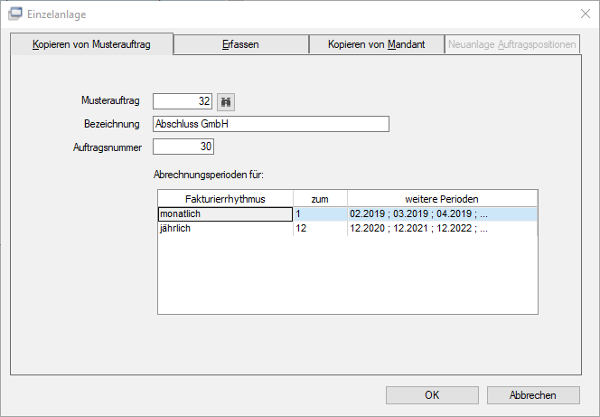This screenshot has height=417, width=600.
Task: Select periods cell starting 02.2019
Action: [x=442, y=214]
